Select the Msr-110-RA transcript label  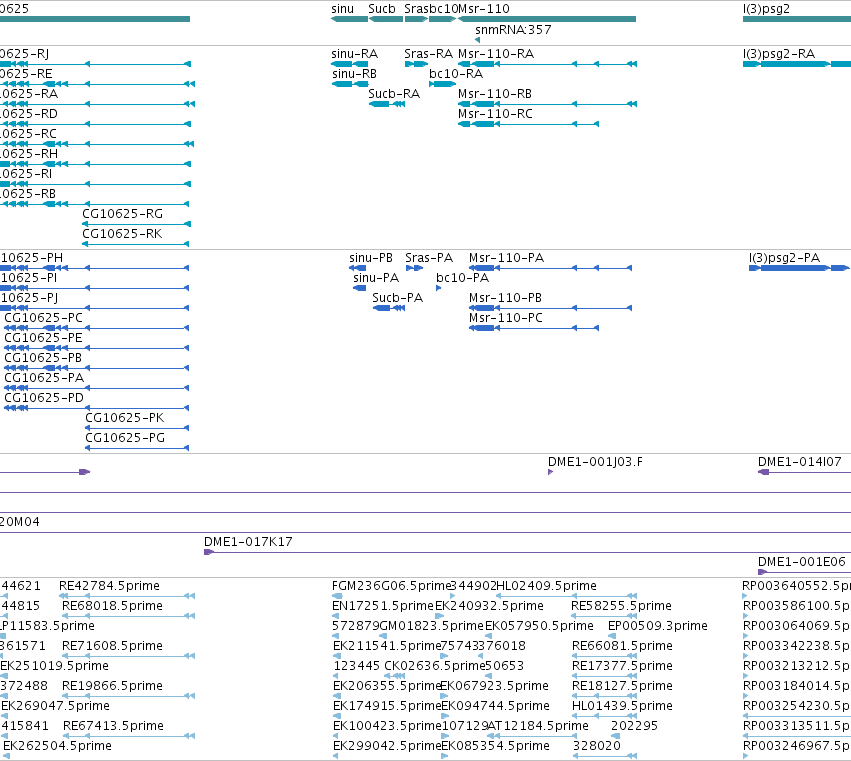pyautogui.click(x=496, y=54)
